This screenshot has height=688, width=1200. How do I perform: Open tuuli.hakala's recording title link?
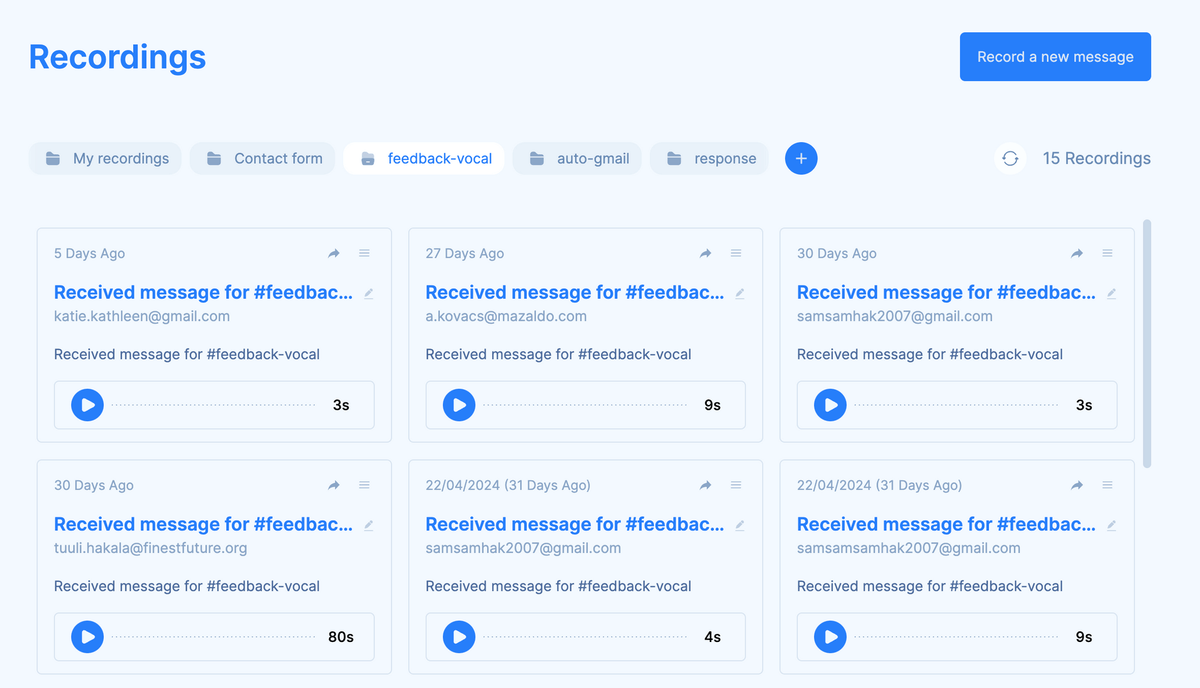tap(203, 524)
